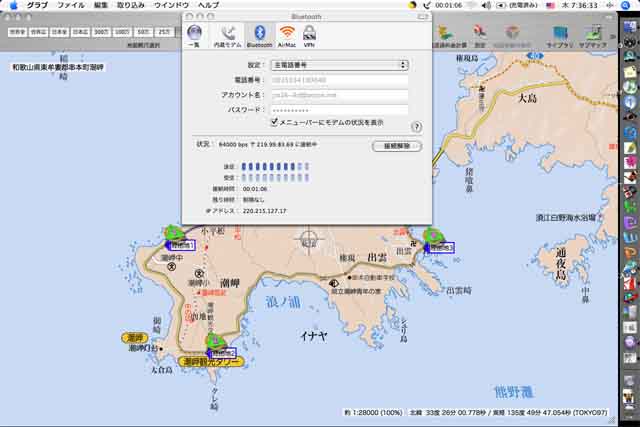Open the 一覧 (show all) pane icon
Image resolution: width=640 pixels, height=427 pixels.
coord(194,36)
